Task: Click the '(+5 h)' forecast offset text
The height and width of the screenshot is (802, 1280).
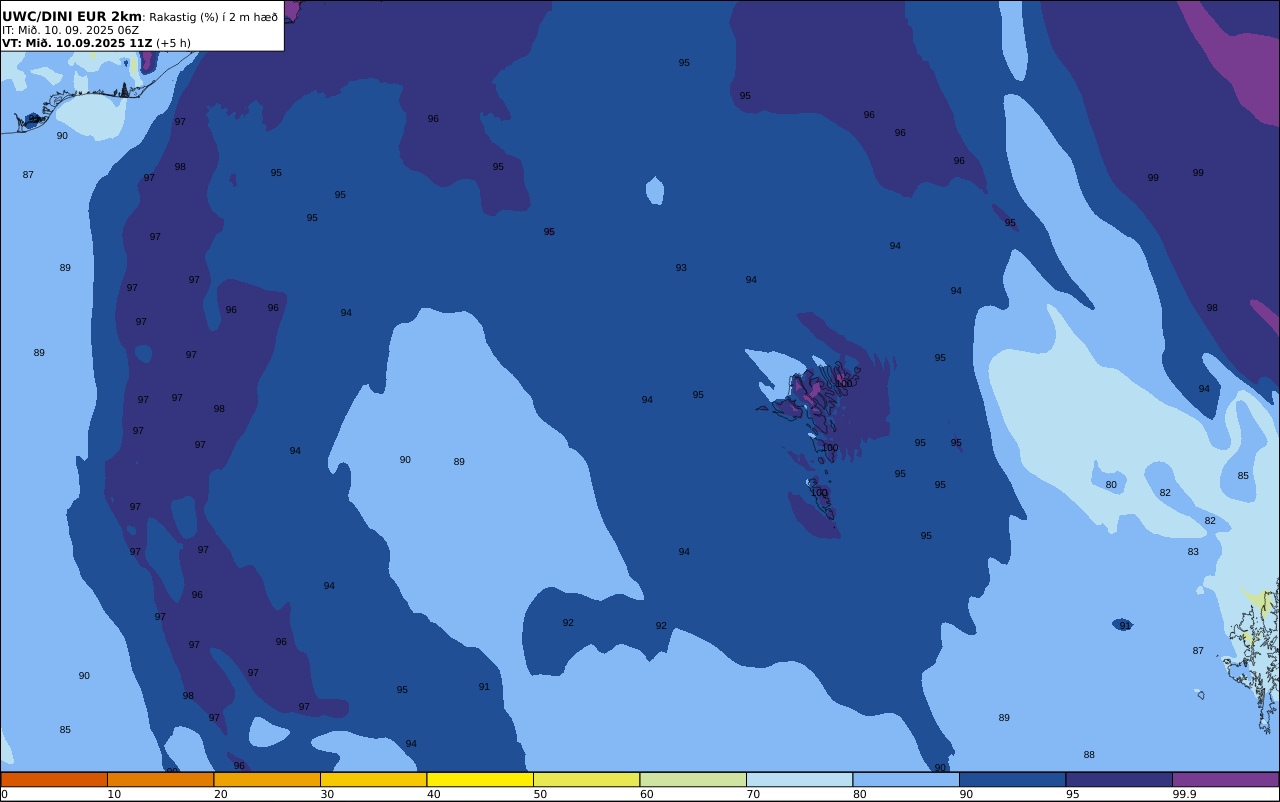Action: click(173, 43)
